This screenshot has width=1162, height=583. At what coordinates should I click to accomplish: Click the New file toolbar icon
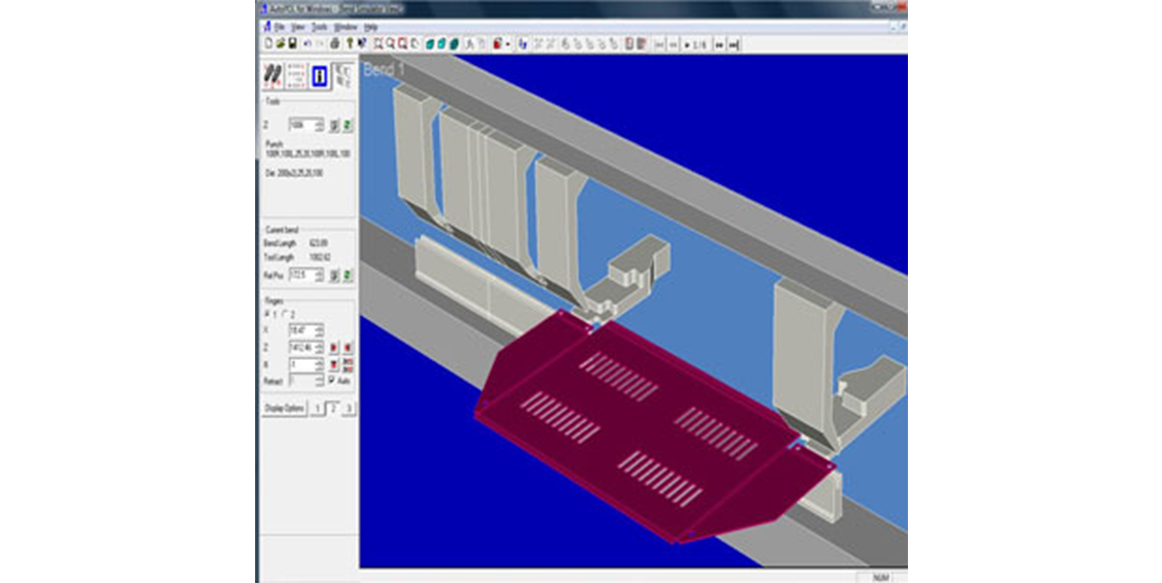pos(268,43)
